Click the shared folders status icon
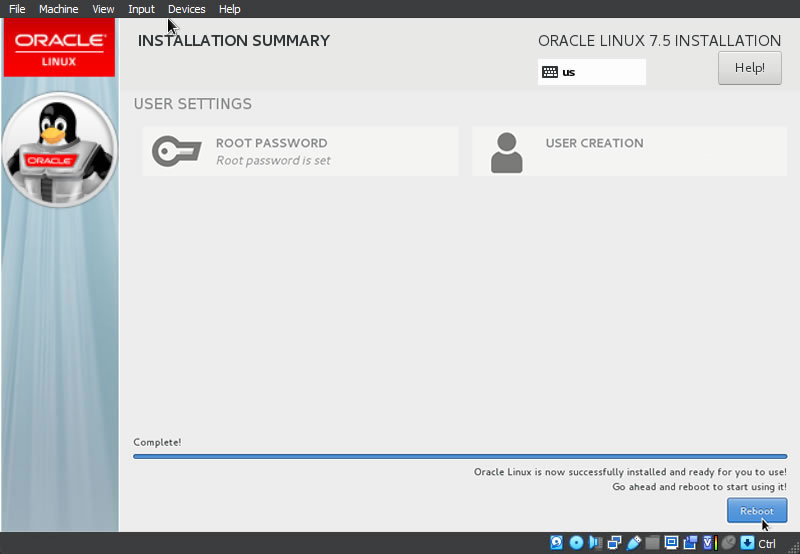 [652, 543]
